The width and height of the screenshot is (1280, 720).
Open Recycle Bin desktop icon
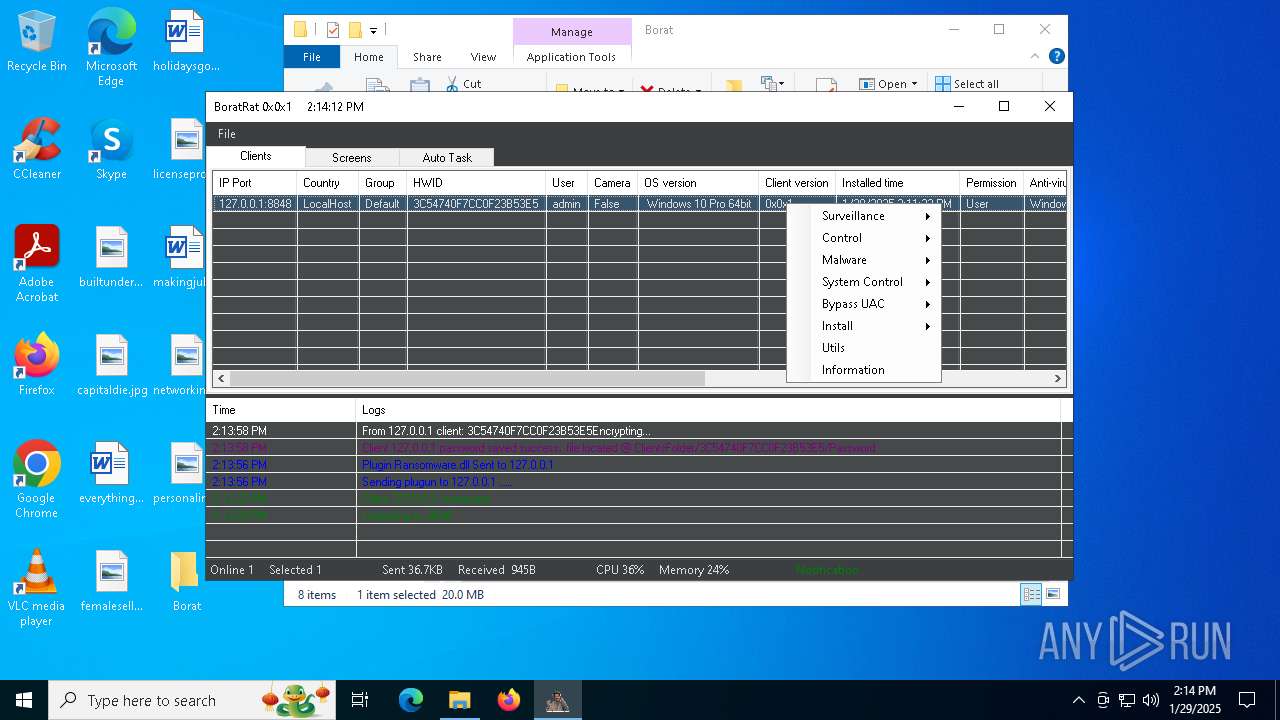(37, 42)
